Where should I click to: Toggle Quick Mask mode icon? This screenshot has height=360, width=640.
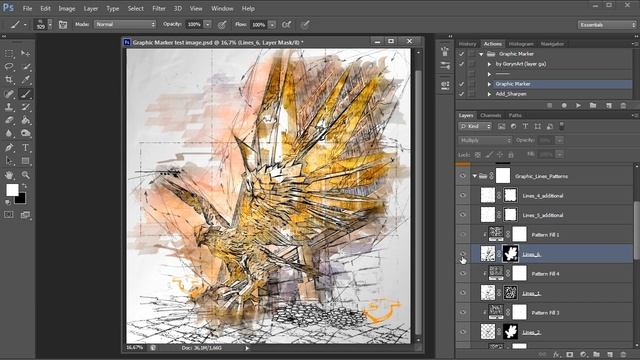[x=9, y=215]
